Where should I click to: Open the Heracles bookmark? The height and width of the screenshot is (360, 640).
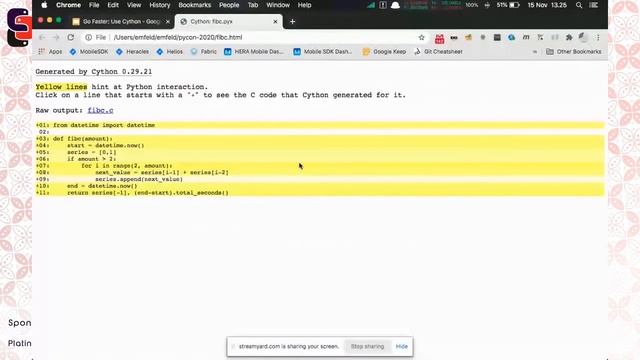point(132,51)
